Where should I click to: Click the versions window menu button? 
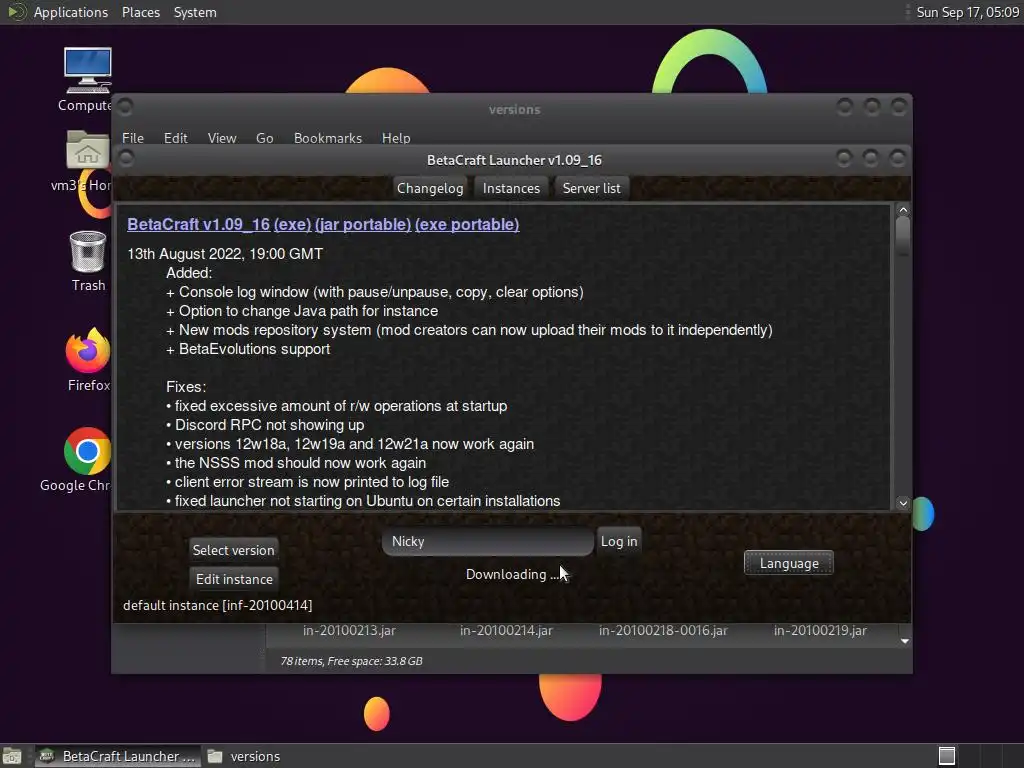coord(126,106)
